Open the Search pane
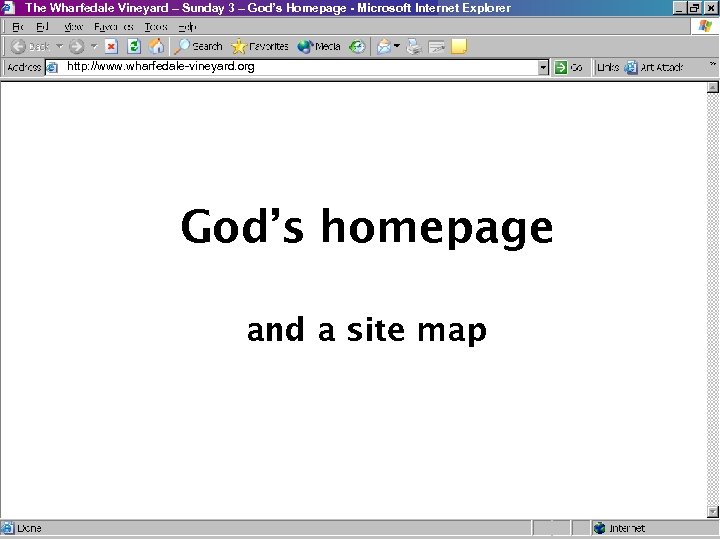Screen dimensions: 720x540 pos(198,46)
